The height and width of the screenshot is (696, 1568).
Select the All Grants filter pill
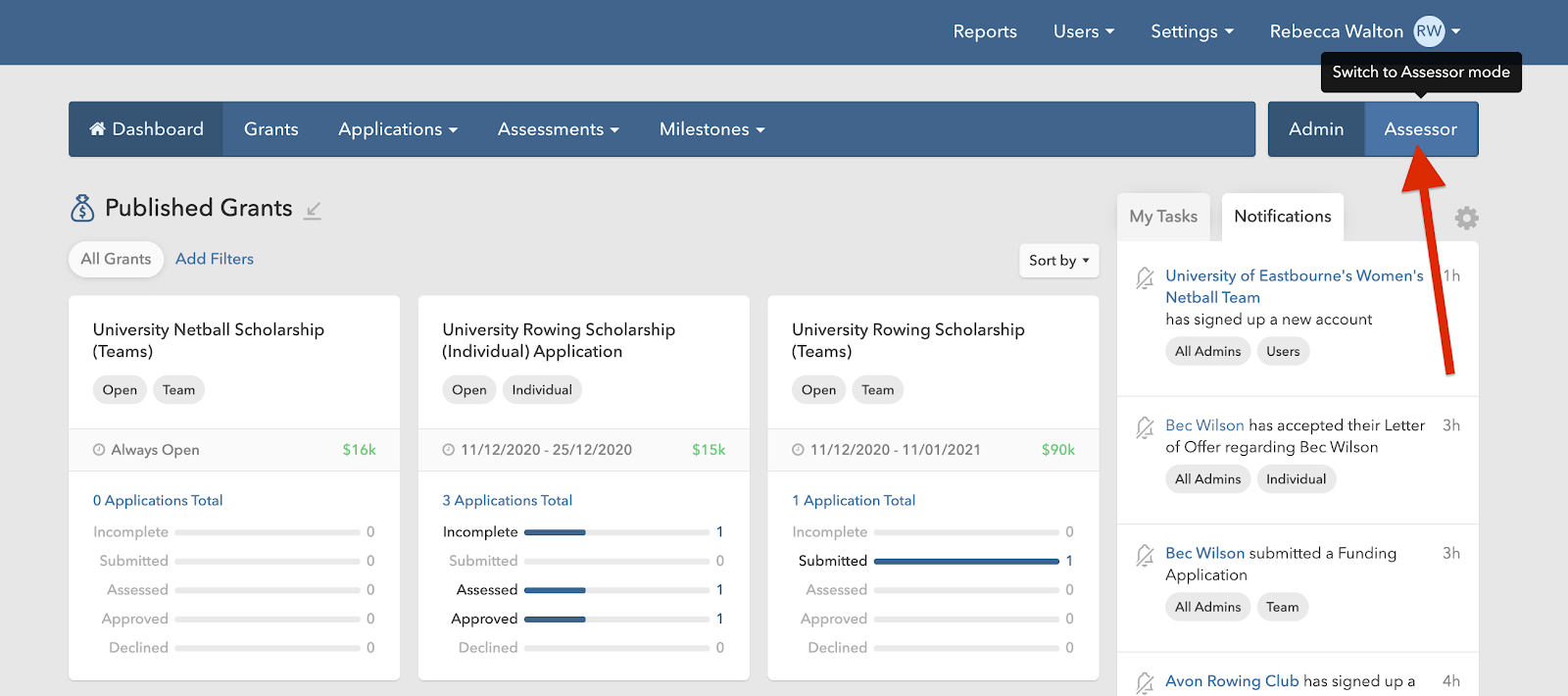tap(116, 259)
